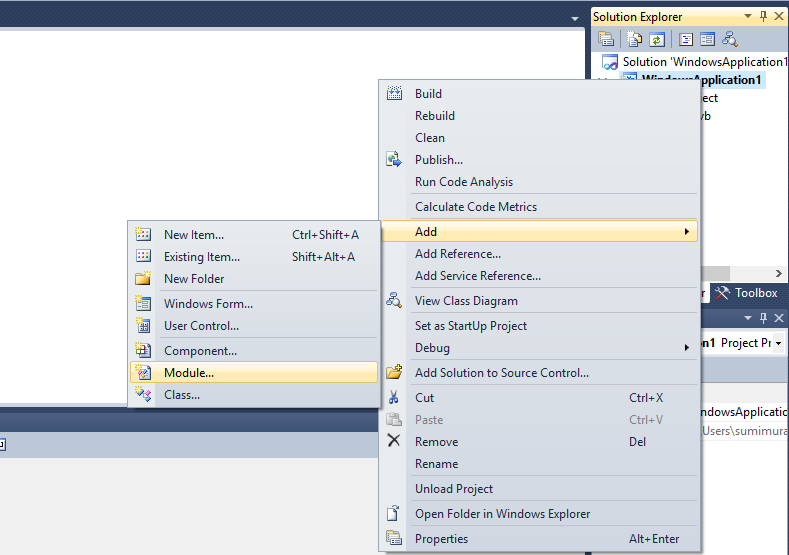Open Properties from the context menu

(x=539, y=538)
